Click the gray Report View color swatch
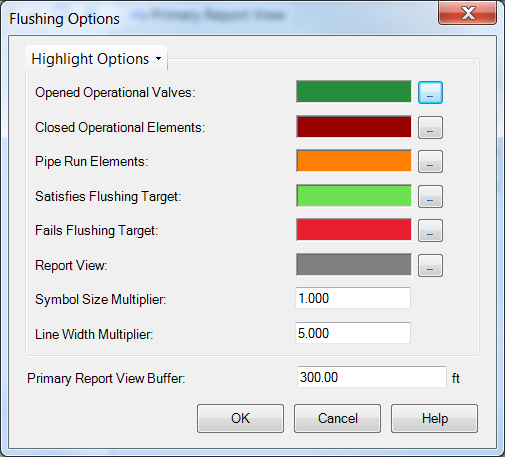The height and width of the screenshot is (457, 505). point(354,265)
